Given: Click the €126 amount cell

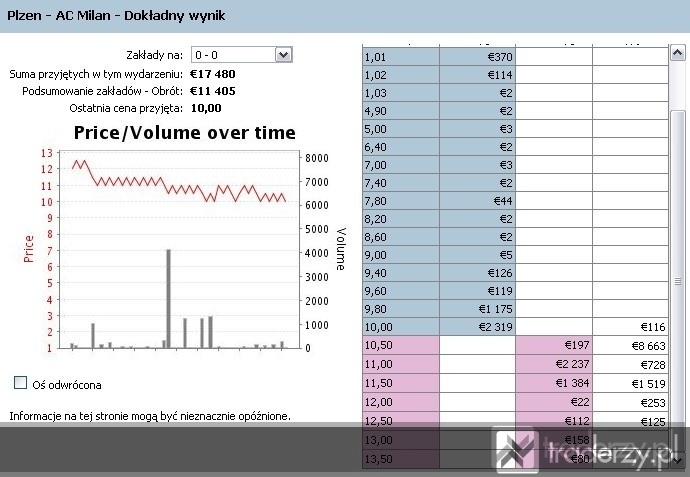Looking at the screenshot, I should click(x=477, y=273).
